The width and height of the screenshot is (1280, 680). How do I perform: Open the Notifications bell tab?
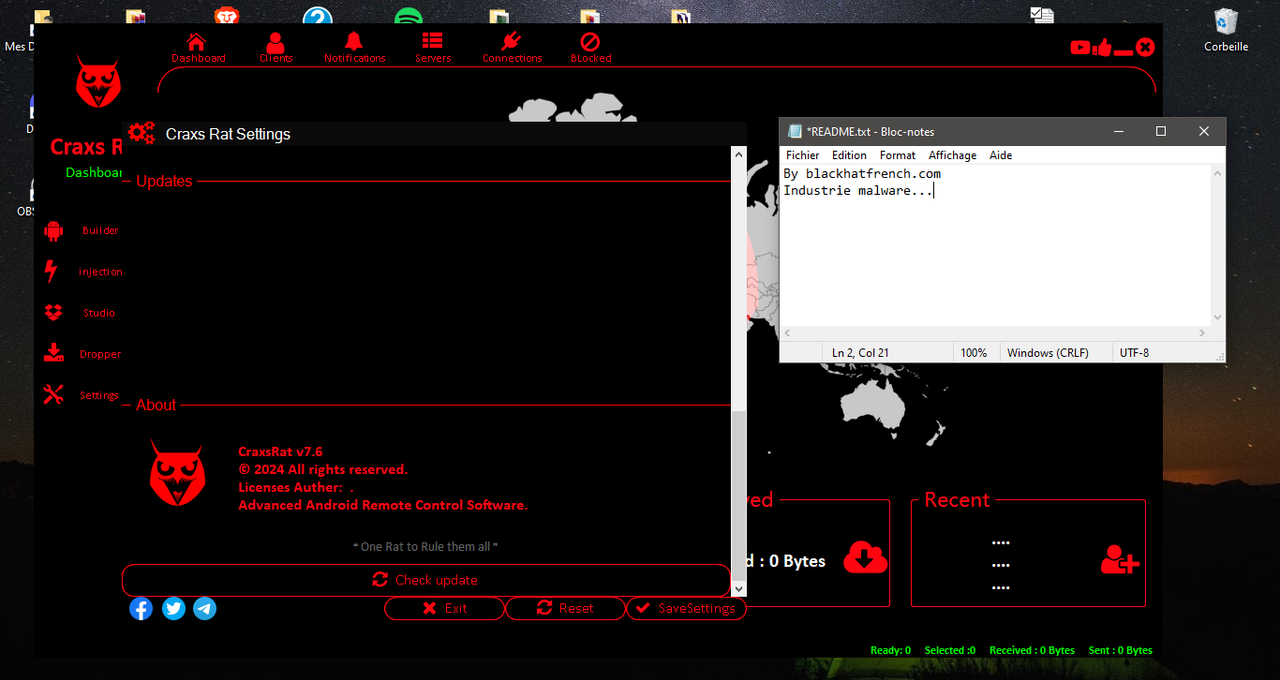click(x=354, y=48)
